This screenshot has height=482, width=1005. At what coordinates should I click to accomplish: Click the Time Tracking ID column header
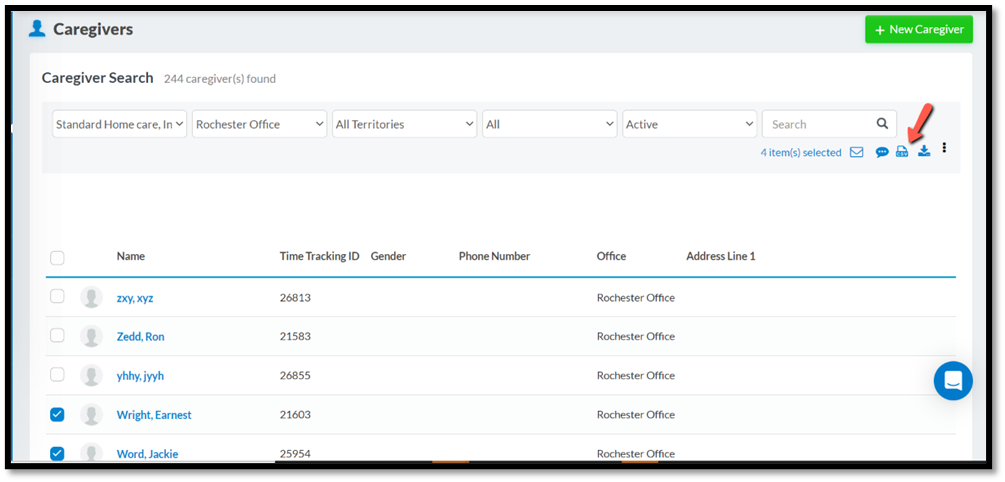coord(319,257)
